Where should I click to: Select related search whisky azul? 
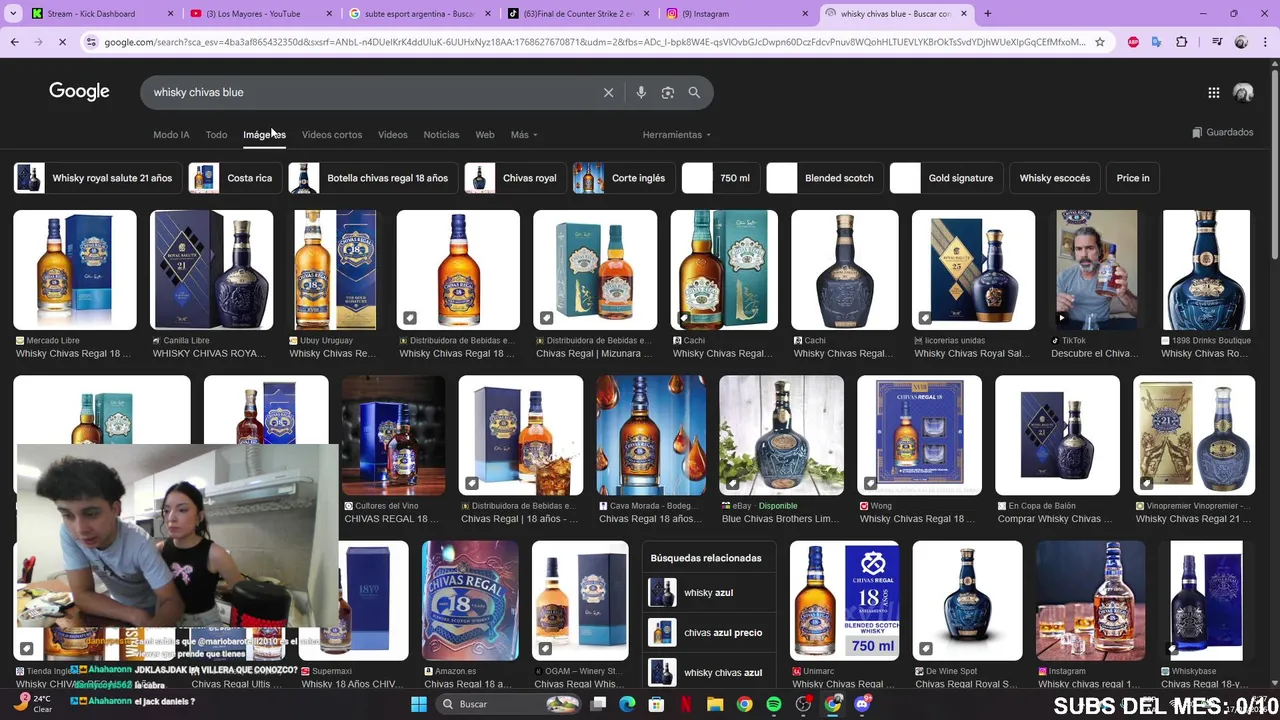(708, 593)
